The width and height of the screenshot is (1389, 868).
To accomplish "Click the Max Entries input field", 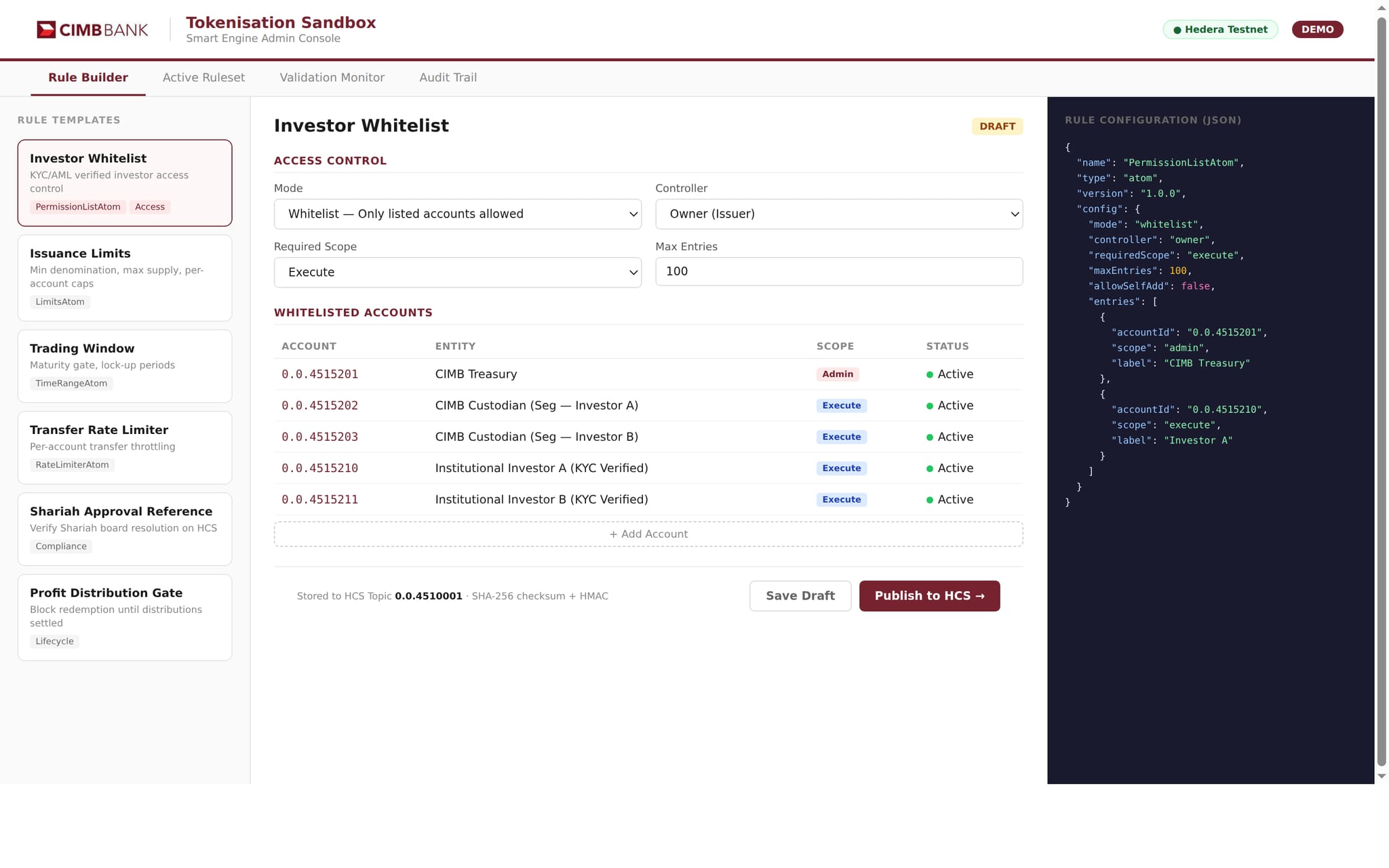I will point(838,272).
